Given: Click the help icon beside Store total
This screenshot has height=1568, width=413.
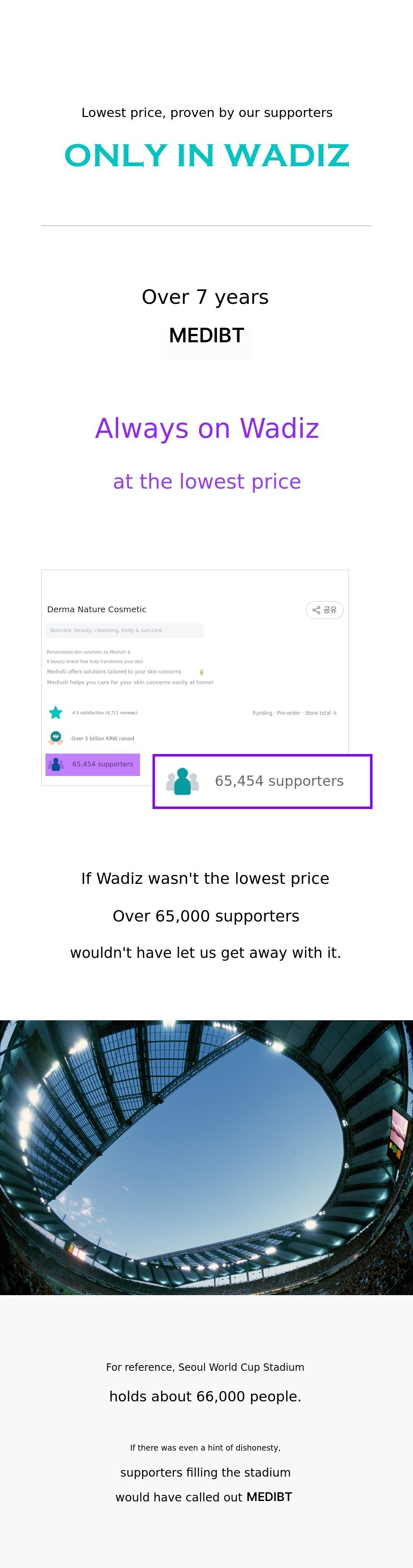Looking at the screenshot, I should click(x=335, y=713).
